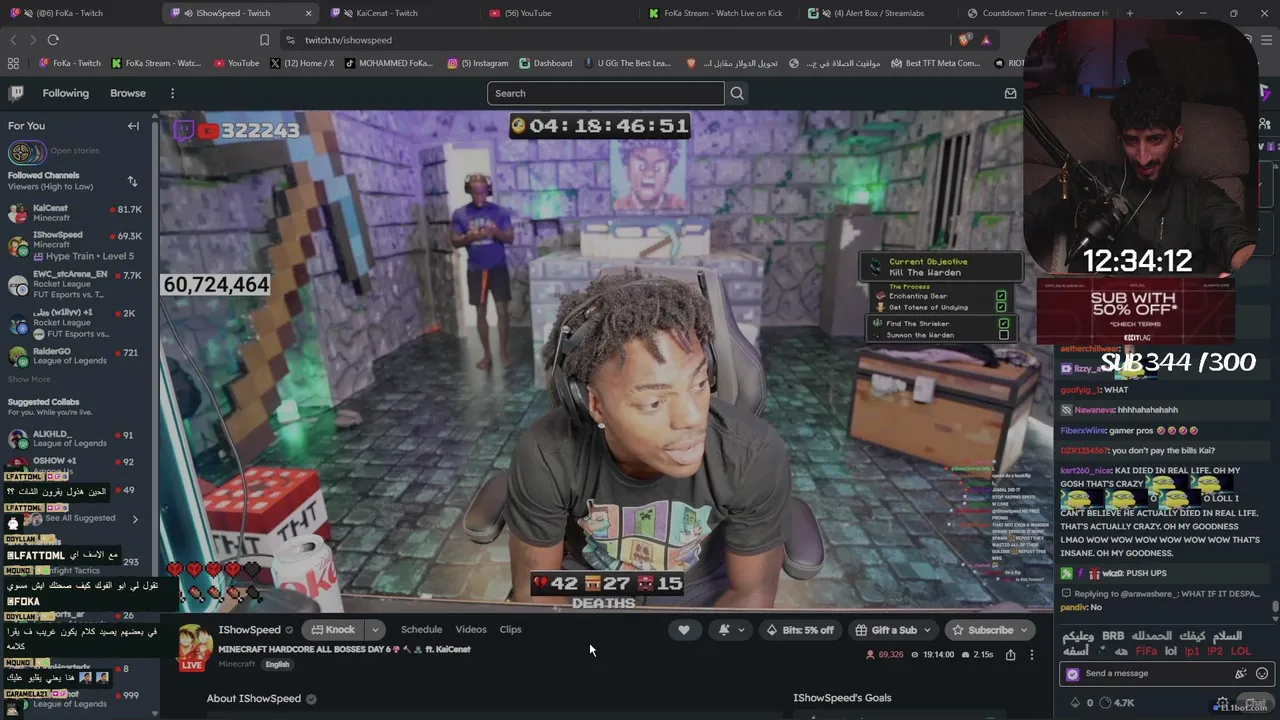View site information in address bar
Image resolution: width=1280 pixels, height=720 pixels.
[290, 40]
